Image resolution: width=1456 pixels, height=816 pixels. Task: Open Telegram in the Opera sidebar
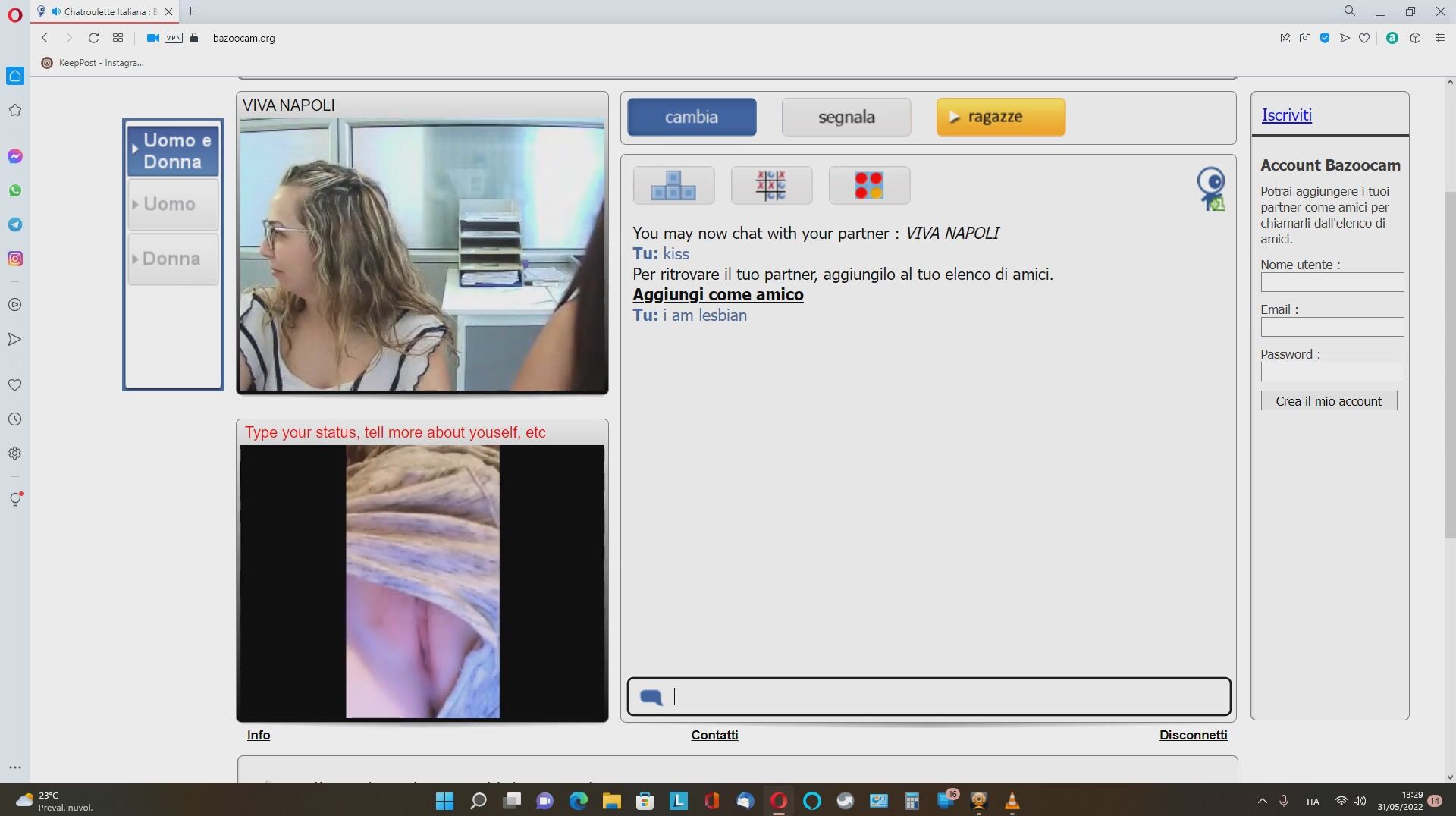coord(14,224)
